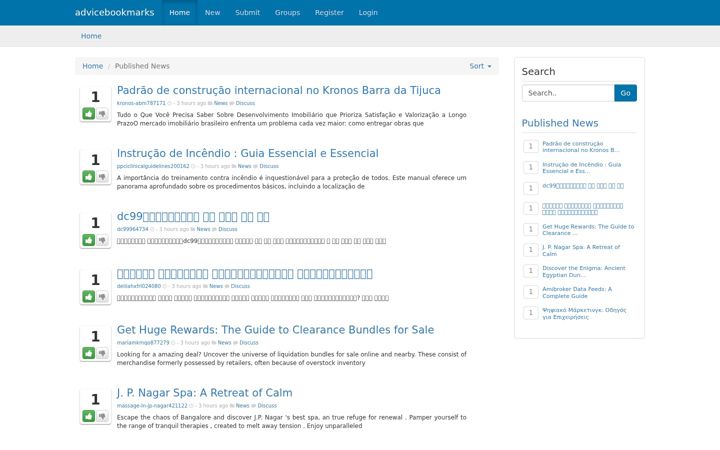Open the dc99 post headline
This screenshot has height=450, width=720.
click(x=193, y=216)
